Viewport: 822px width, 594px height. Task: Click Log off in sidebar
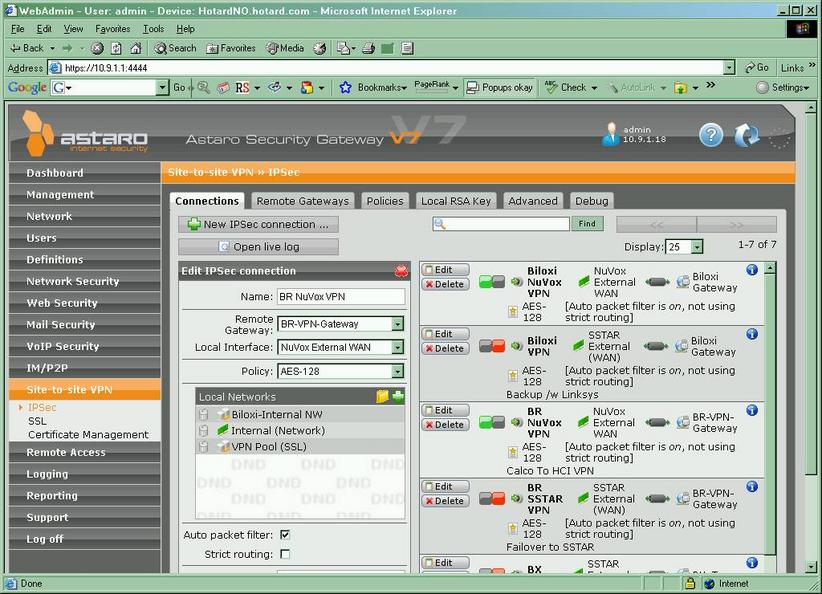click(85, 539)
